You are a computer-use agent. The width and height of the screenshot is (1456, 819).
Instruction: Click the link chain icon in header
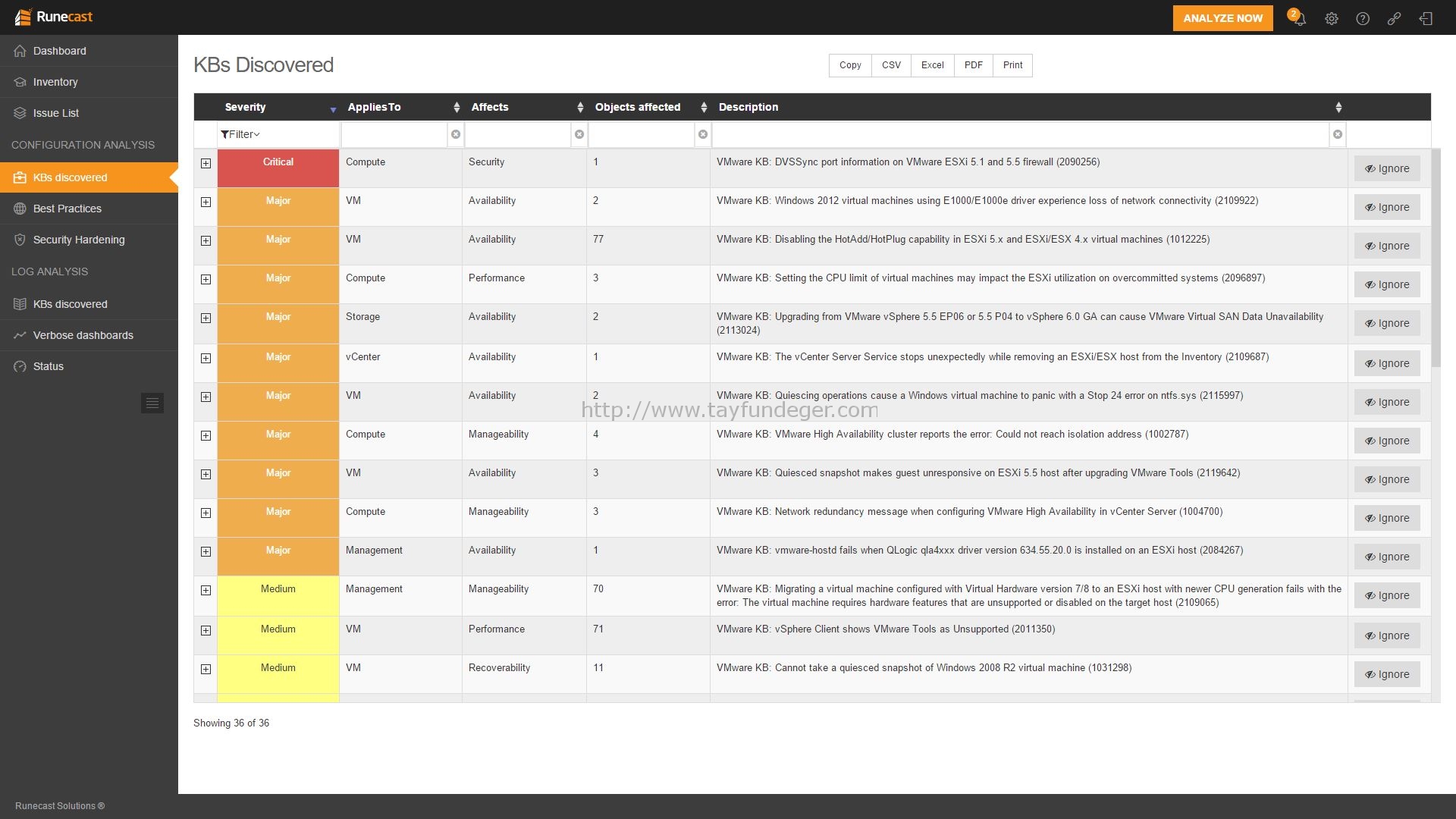click(1394, 19)
